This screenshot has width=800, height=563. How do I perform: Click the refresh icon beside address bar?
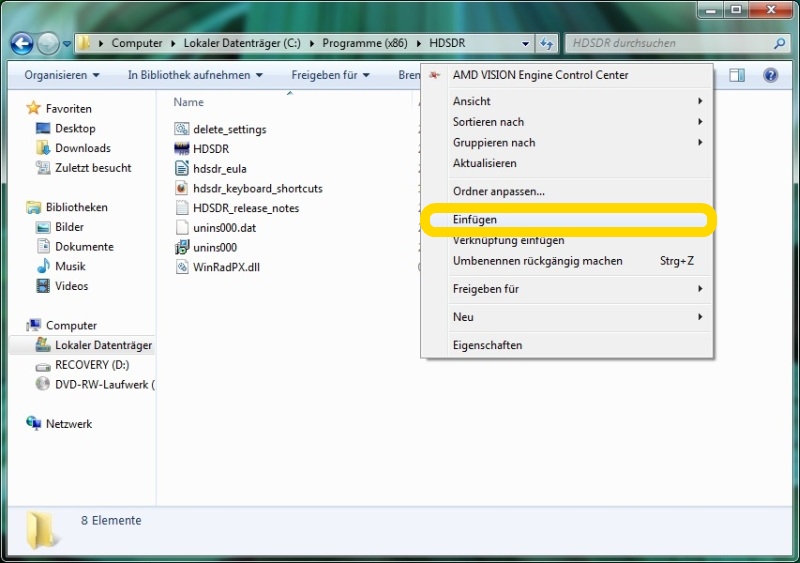(547, 44)
